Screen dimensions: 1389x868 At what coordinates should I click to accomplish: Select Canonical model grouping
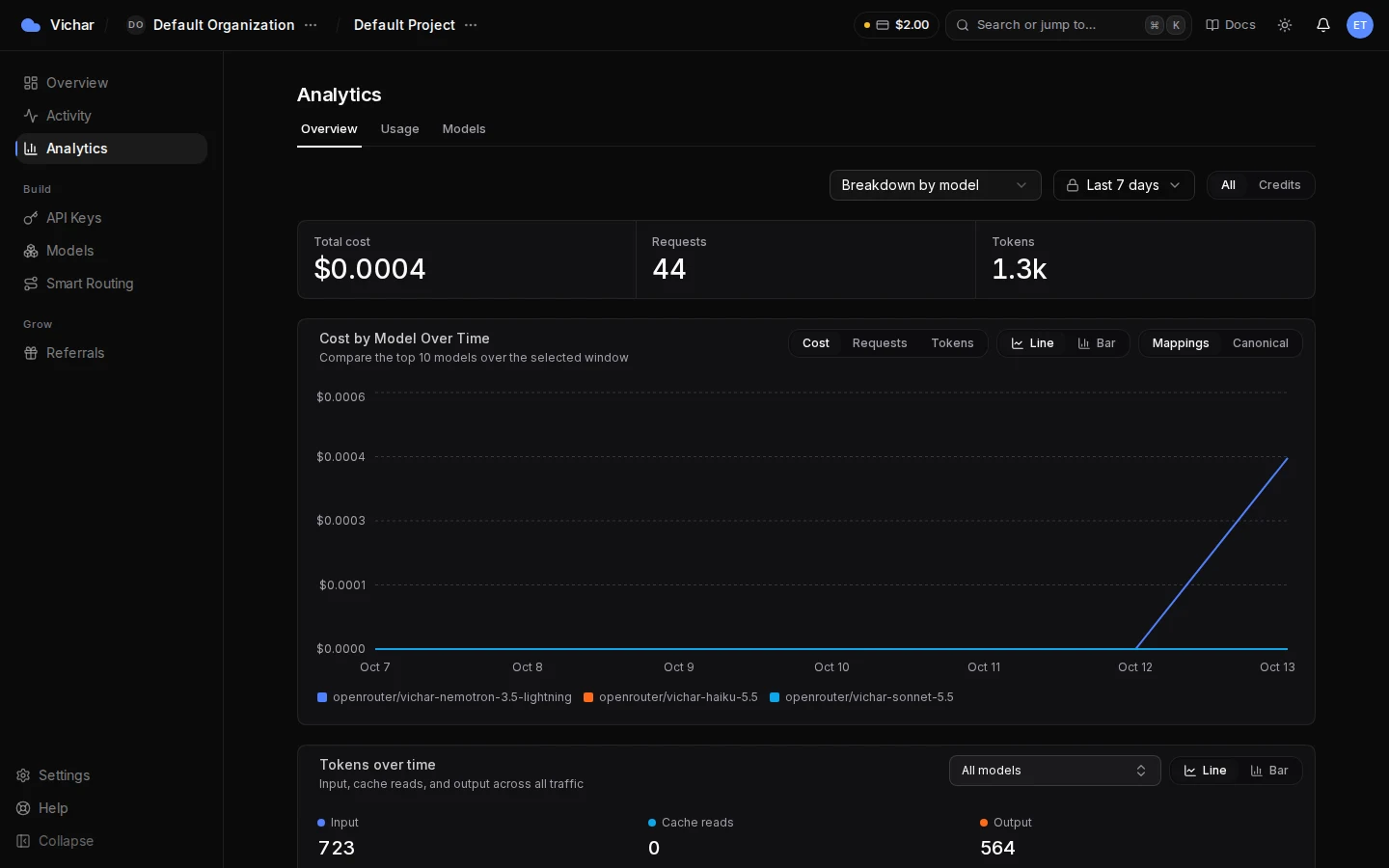[x=1260, y=343]
